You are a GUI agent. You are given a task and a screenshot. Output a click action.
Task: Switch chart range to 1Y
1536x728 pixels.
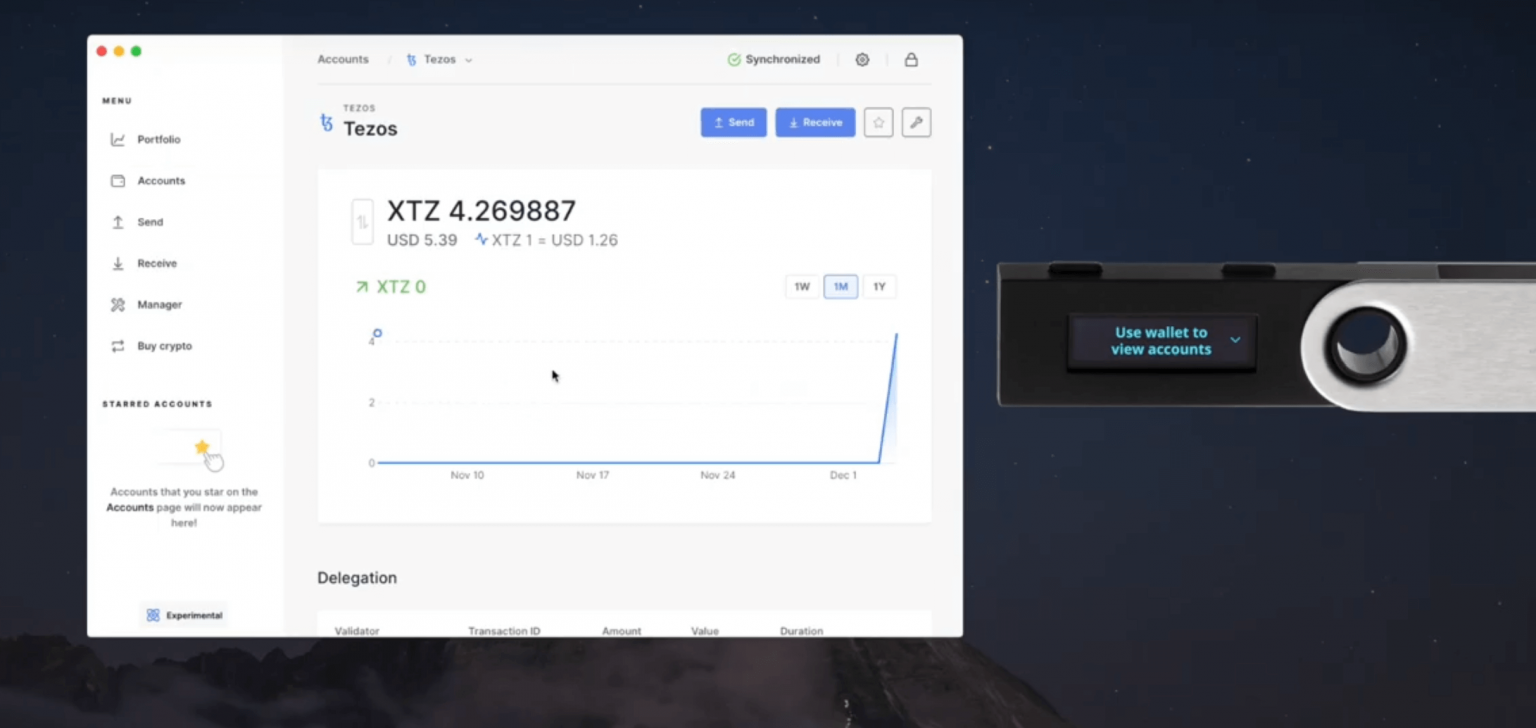coord(879,286)
